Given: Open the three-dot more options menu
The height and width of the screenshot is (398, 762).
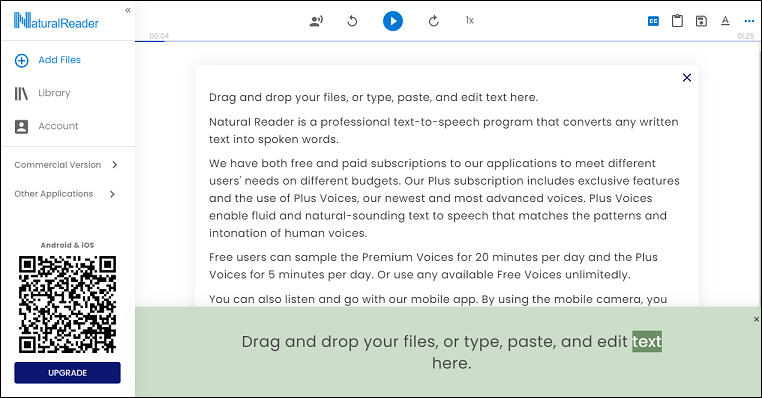Looking at the screenshot, I should coord(749,21).
